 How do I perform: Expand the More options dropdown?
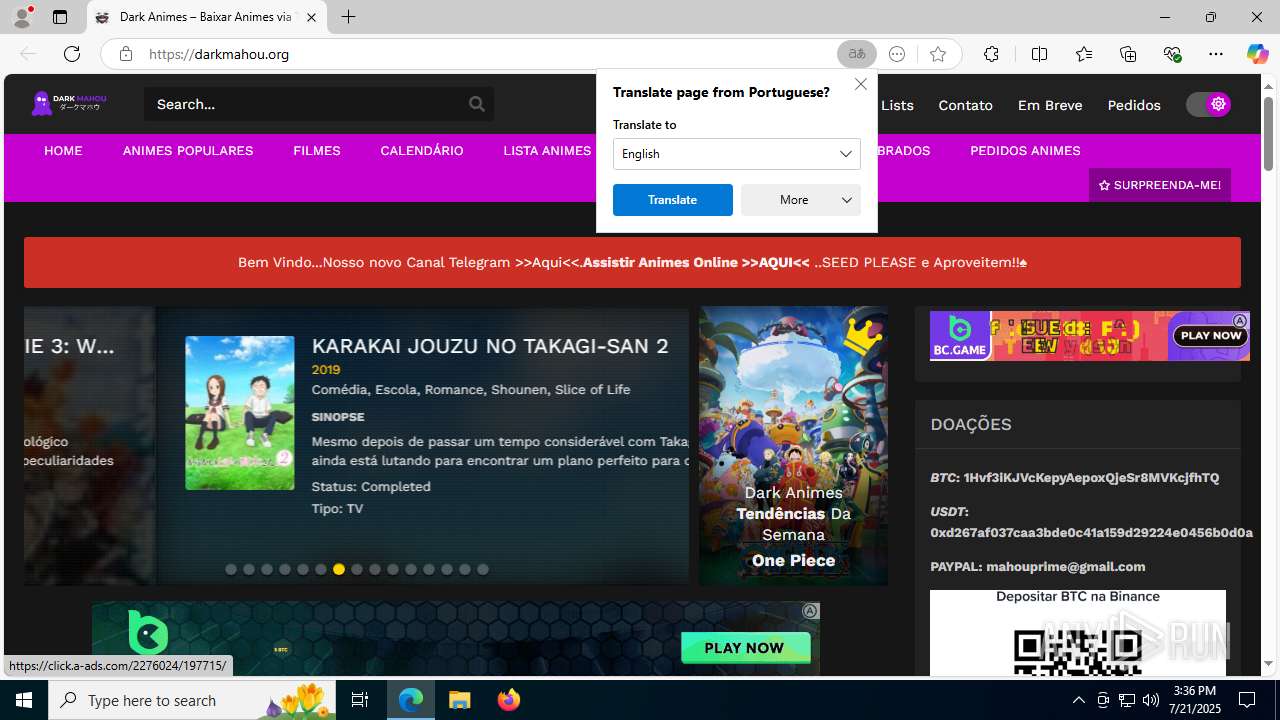pos(801,200)
